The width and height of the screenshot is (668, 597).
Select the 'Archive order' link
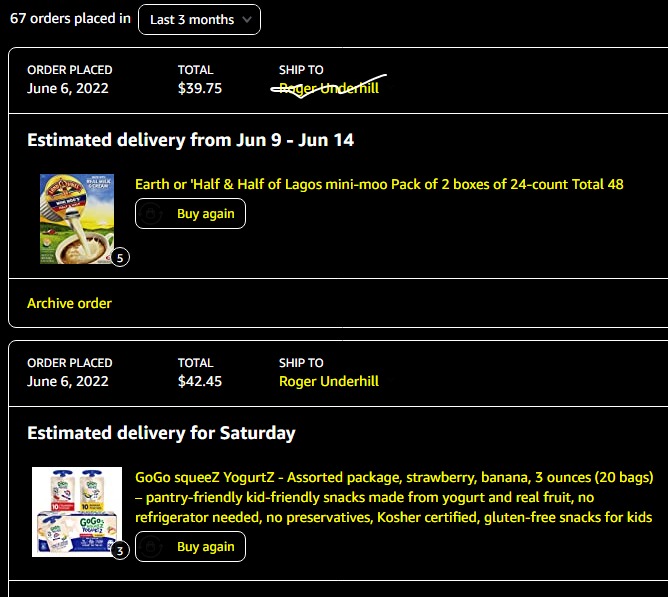tap(69, 303)
